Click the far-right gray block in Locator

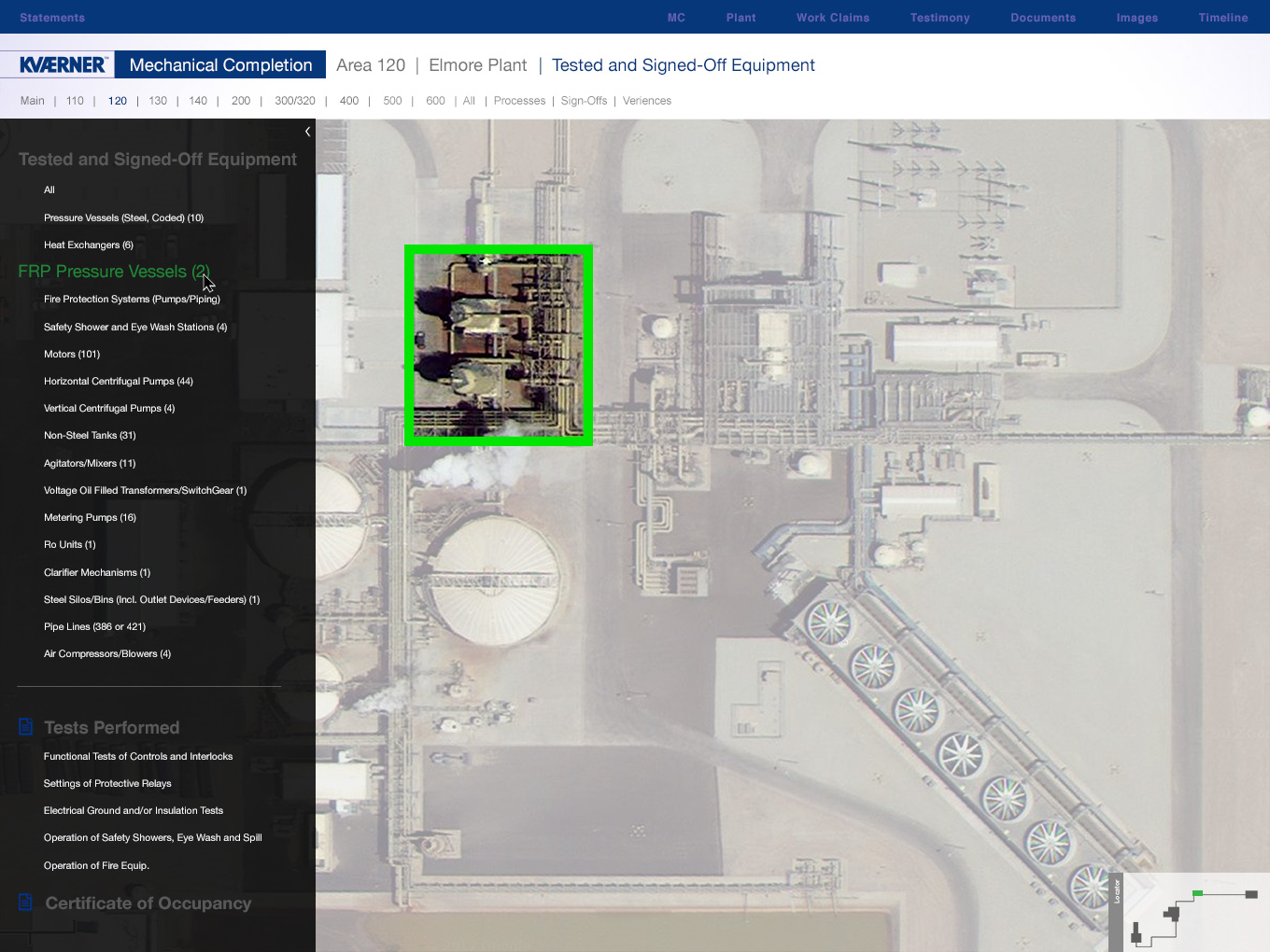[x=1251, y=894]
